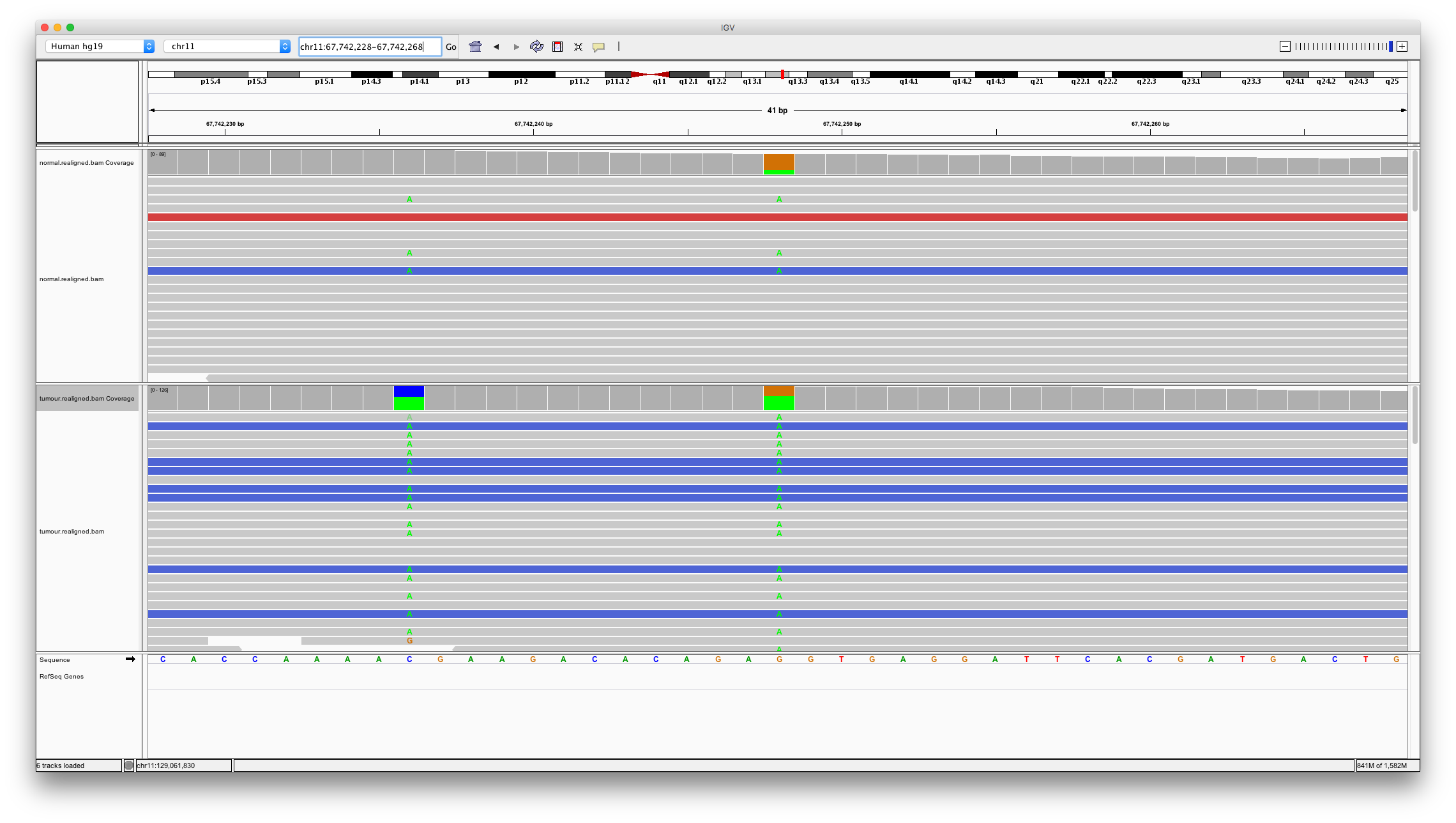
Task: Select the normal.realigned.bam track label
Action: (x=70, y=279)
